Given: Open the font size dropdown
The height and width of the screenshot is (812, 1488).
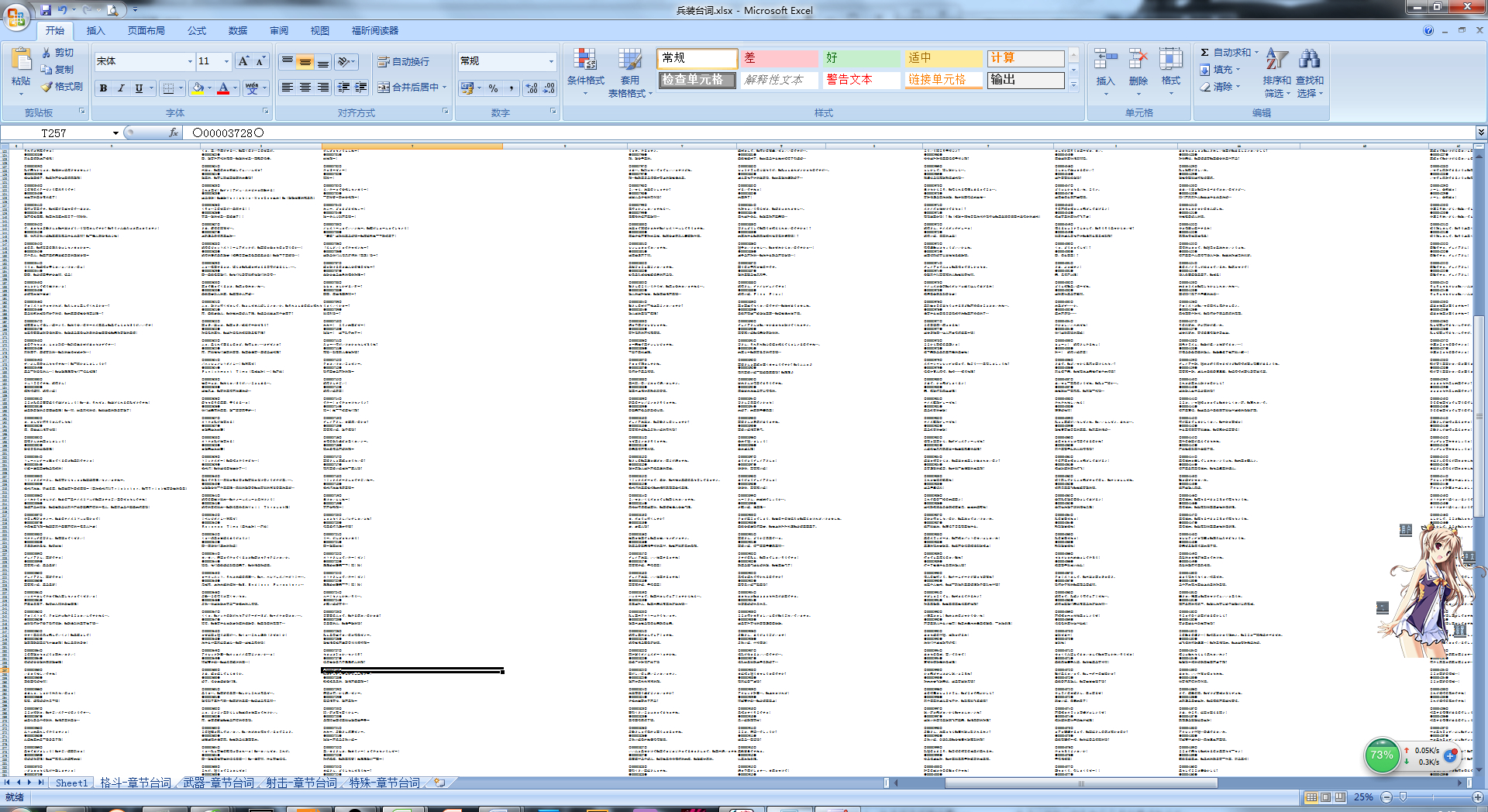Looking at the screenshot, I should coord(226,61).
